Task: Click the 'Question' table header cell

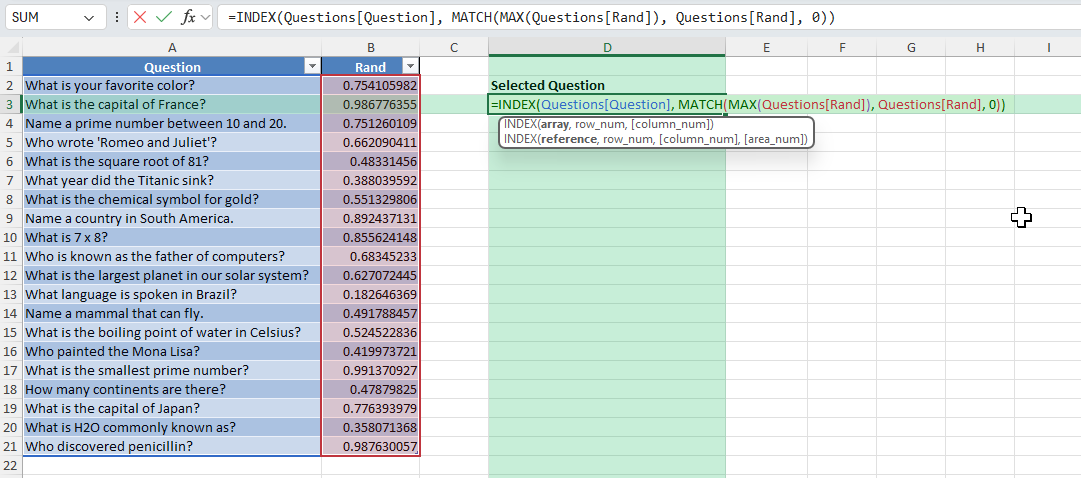Action: point(172,67)
